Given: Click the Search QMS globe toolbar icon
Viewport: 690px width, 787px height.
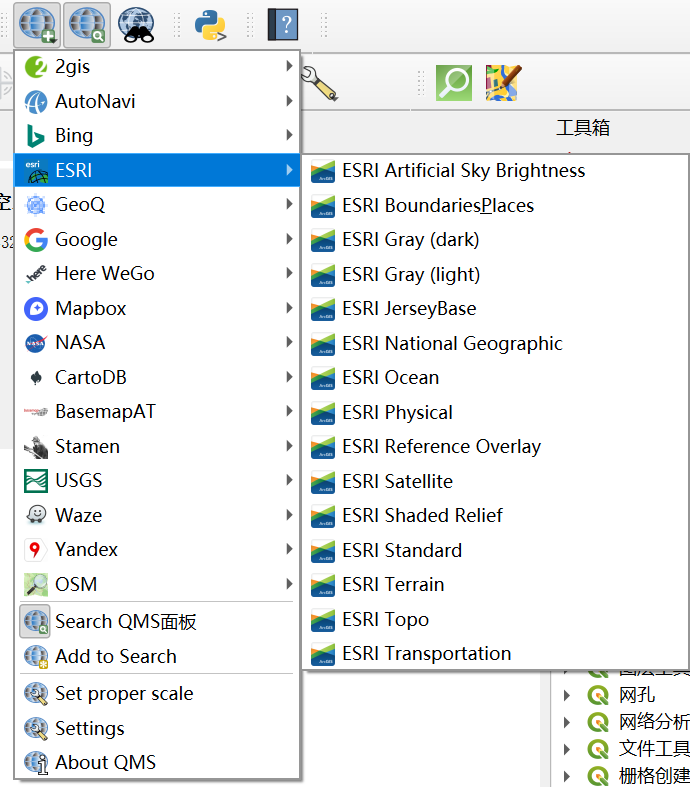Looking at the screenshot, I should click(x=87, y=25).
